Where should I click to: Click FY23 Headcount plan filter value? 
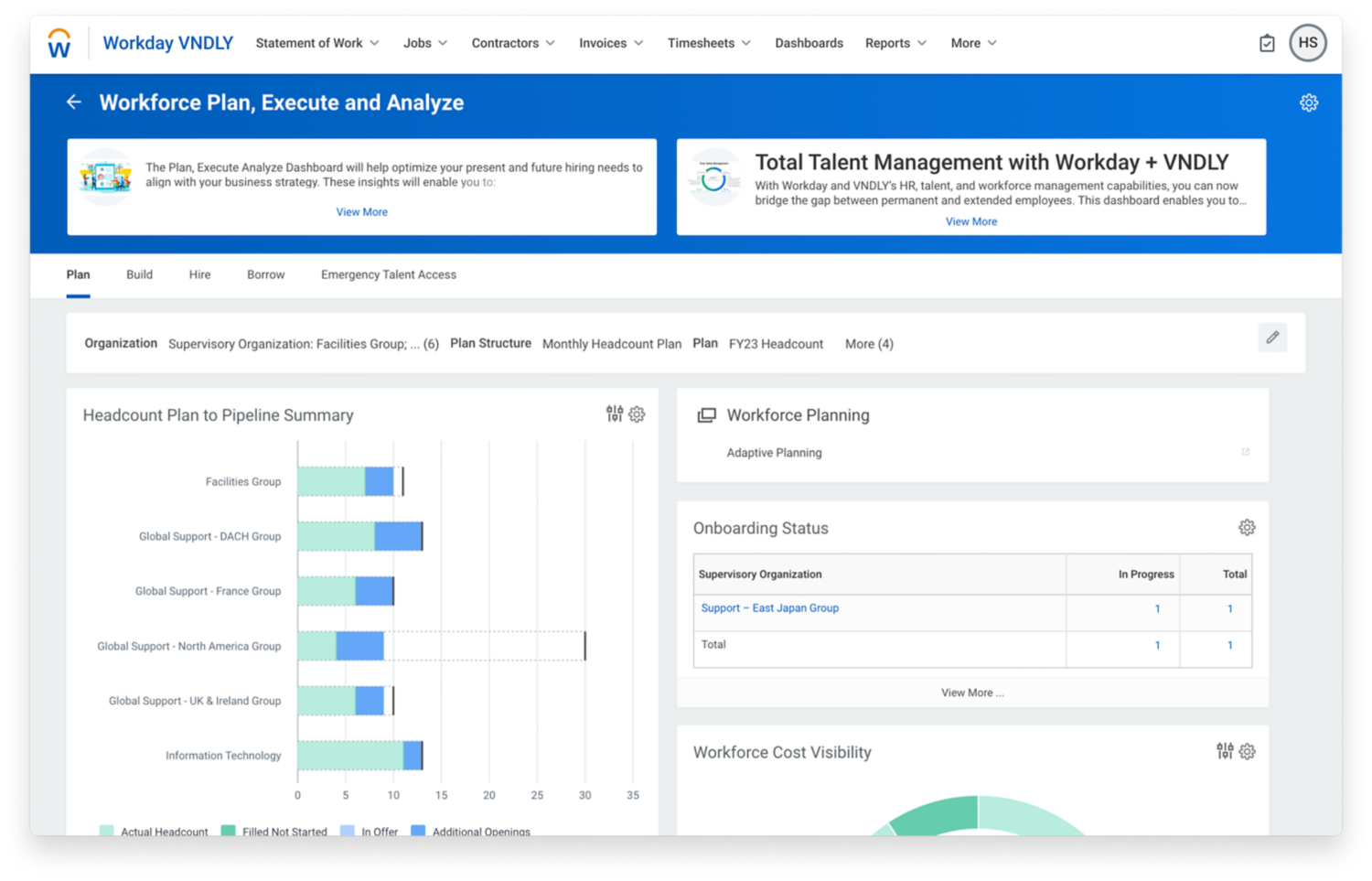(x=776, y=344)
